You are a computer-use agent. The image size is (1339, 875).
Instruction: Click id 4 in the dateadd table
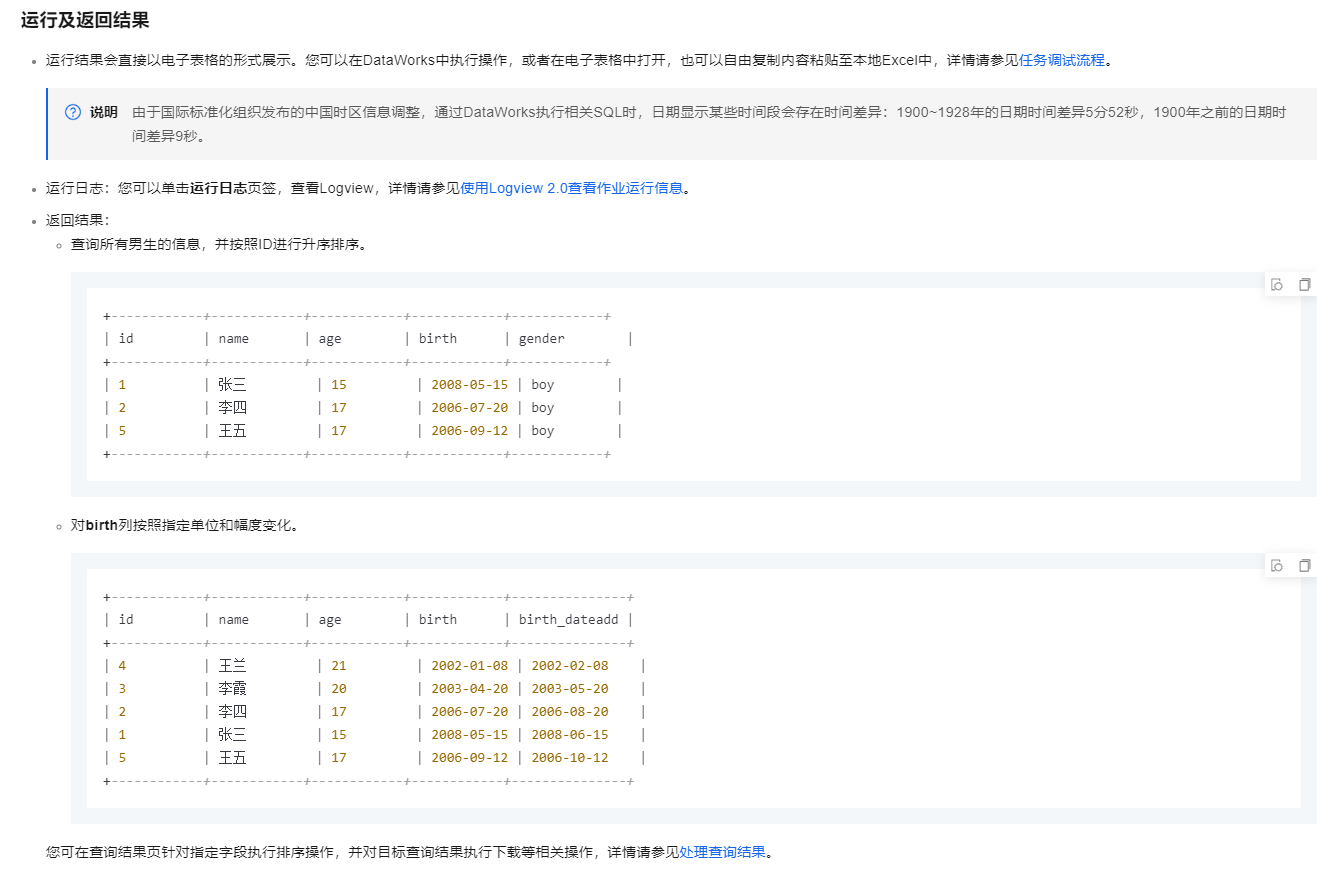(x=122, y=666)
